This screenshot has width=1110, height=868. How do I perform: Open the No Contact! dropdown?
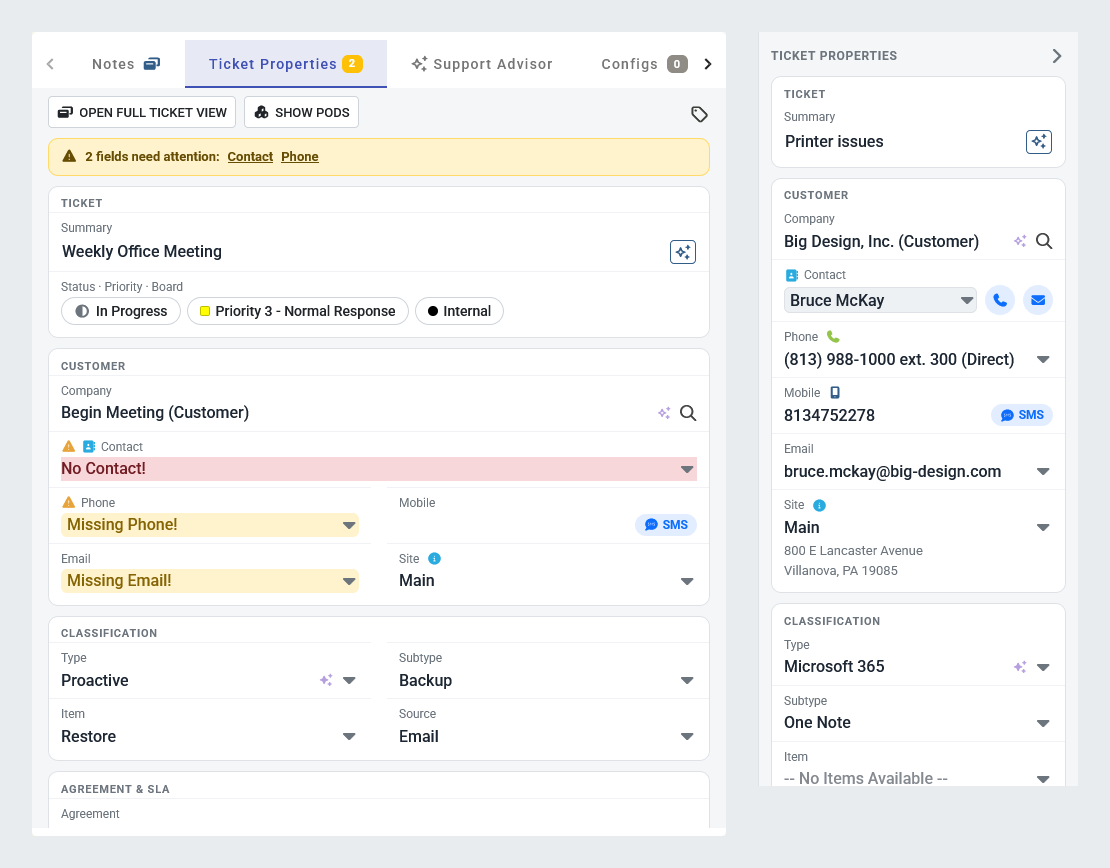click(x=379, y=469)
